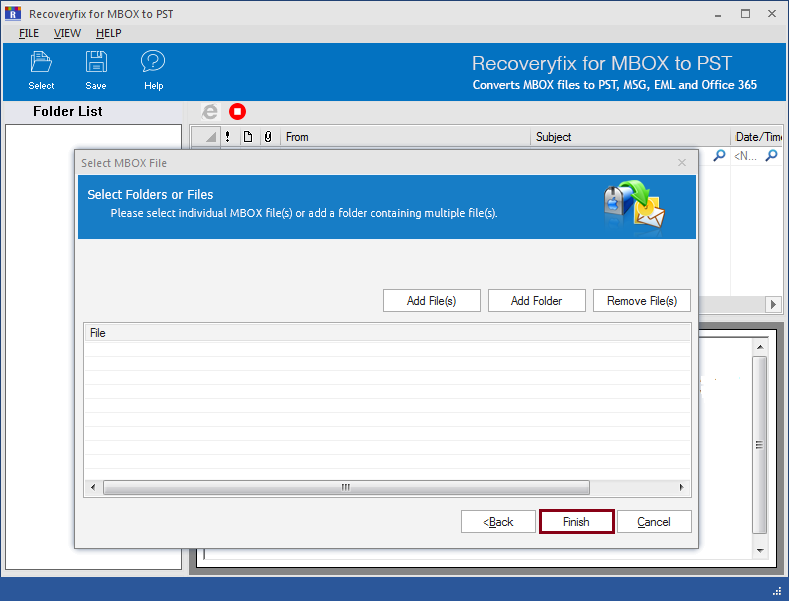789x601 pixels.
Task: Click the Subject column header
Action: coord(630,136)
